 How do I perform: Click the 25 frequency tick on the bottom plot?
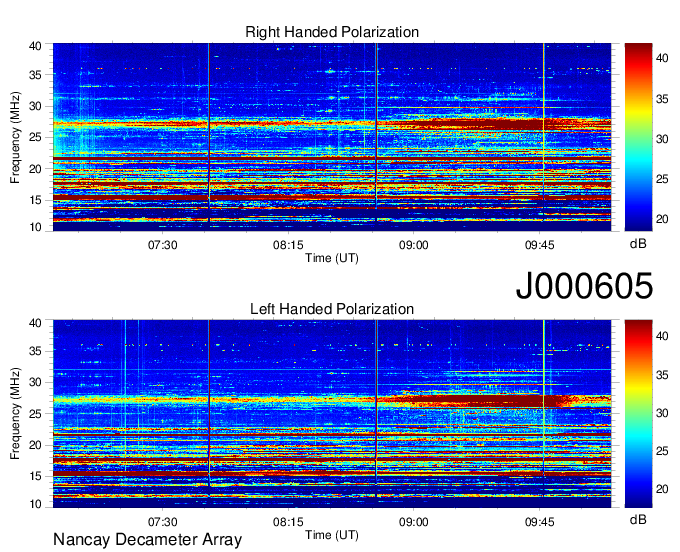[x=35, y=414]
